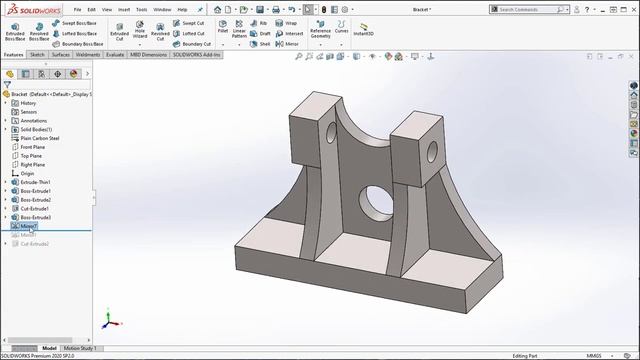Open the Hole Wizard
This screenshot has width=640, height=360.
[140, 29]
